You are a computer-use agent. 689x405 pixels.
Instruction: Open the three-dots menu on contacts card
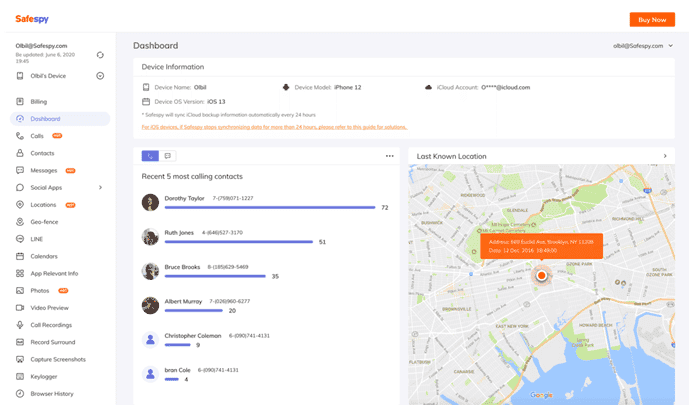pyautogui.click(x=390, y=156)
